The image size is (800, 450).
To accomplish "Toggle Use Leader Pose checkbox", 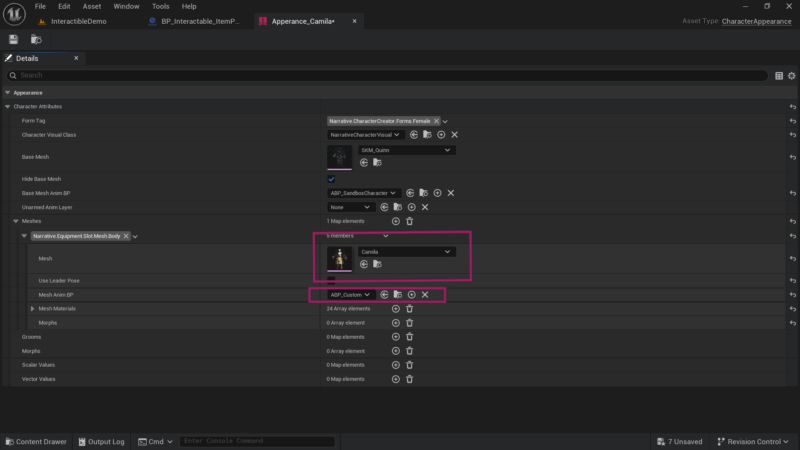I will 331,281.
